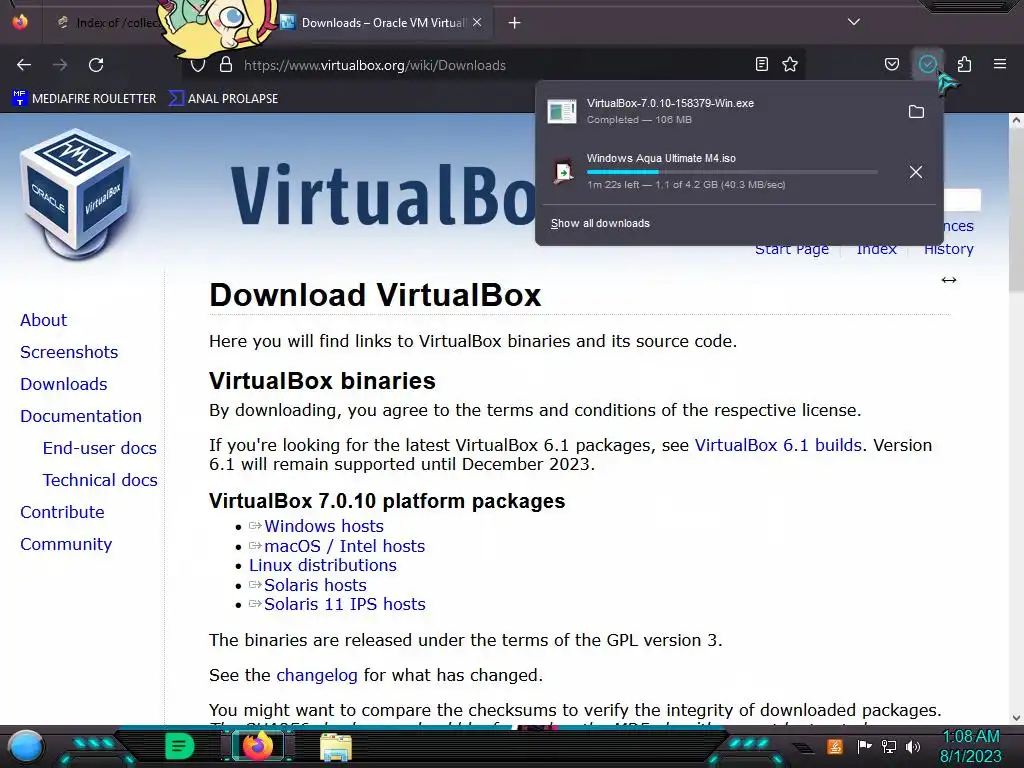Click the Solaris hosts link
Viewport: 1024px width, 768px height.
point(315,585)
